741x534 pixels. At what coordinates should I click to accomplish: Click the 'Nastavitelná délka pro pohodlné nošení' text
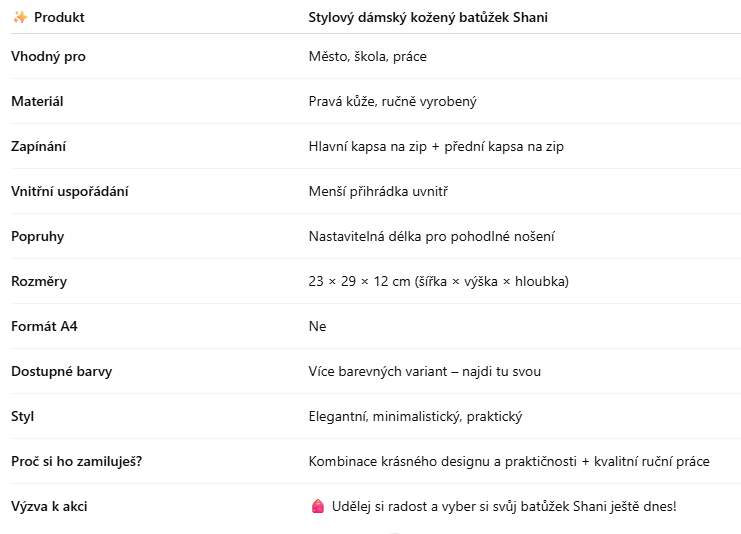(431, 236)
